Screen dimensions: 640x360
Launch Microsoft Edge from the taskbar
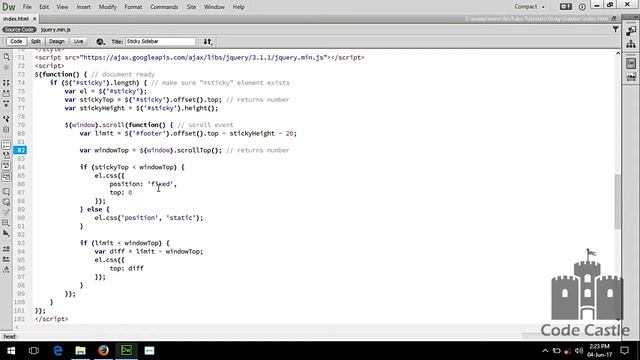pos(58,351)
